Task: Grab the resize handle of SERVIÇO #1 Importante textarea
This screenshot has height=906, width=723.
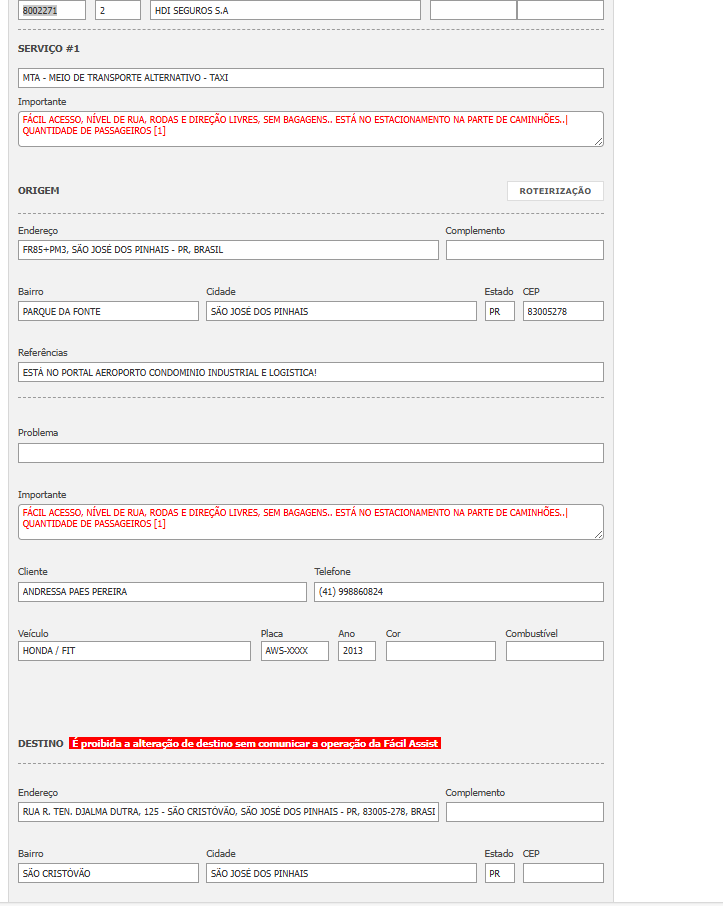Action: click(599, 142)
